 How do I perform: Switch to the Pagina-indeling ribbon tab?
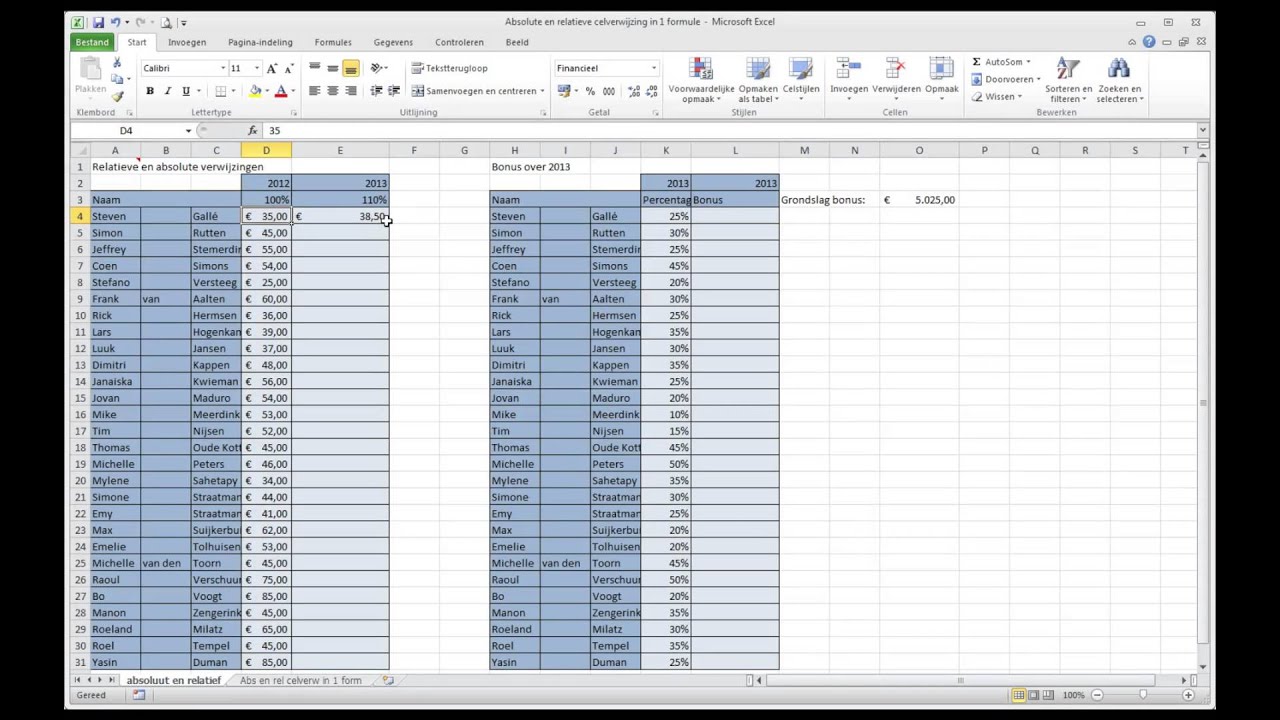pos(260,42)
